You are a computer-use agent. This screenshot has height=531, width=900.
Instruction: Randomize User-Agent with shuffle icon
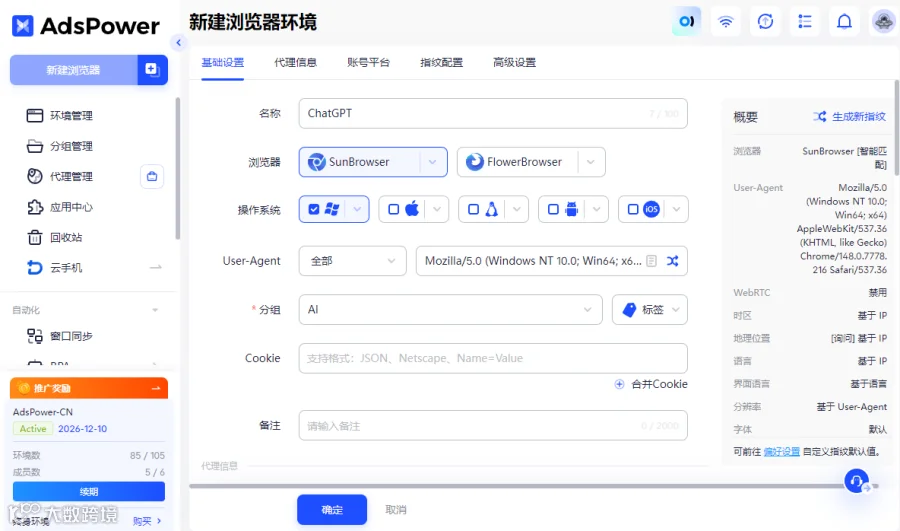[x=673, y=261]
